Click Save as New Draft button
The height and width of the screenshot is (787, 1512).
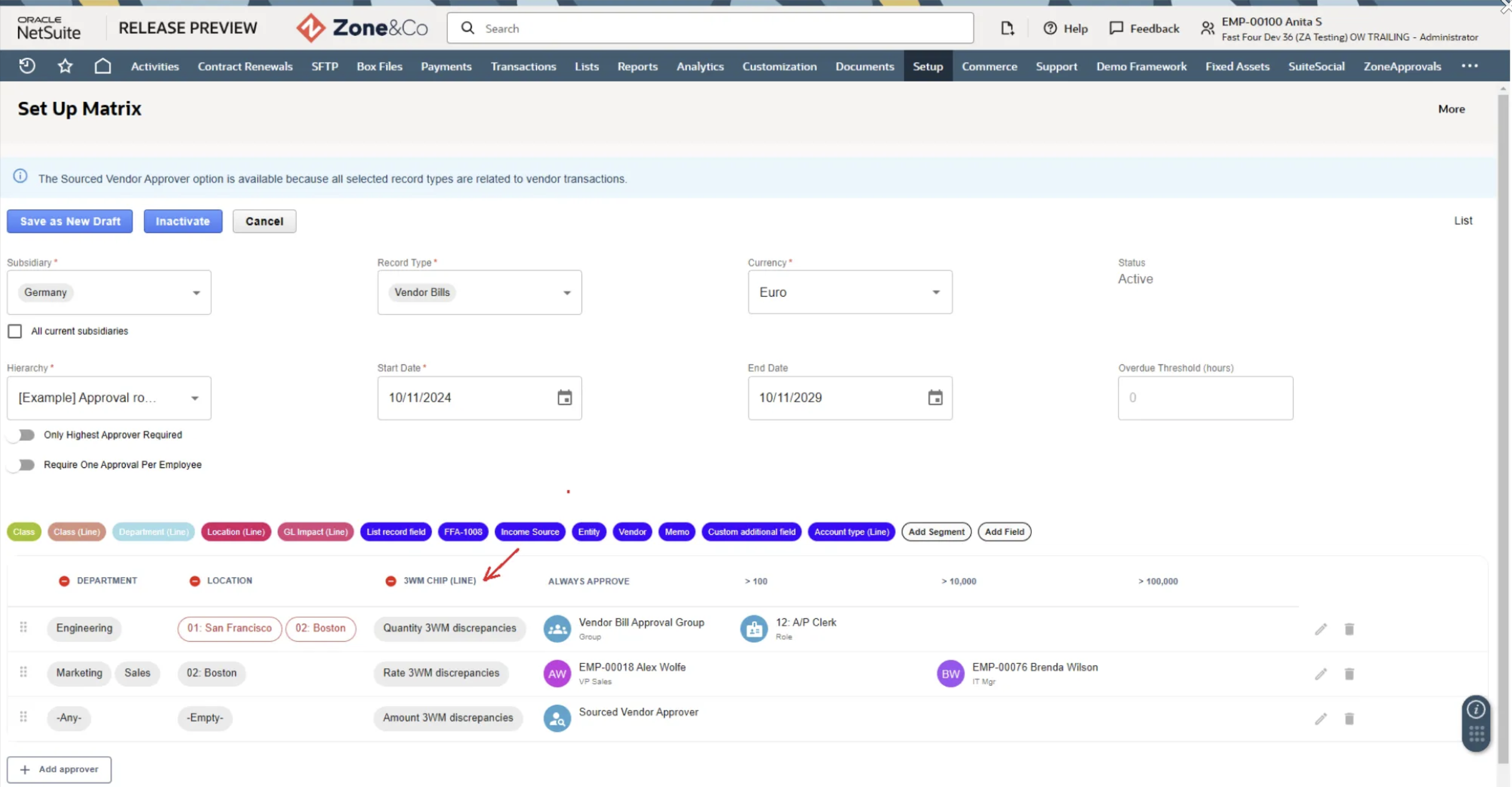point(70,222)
